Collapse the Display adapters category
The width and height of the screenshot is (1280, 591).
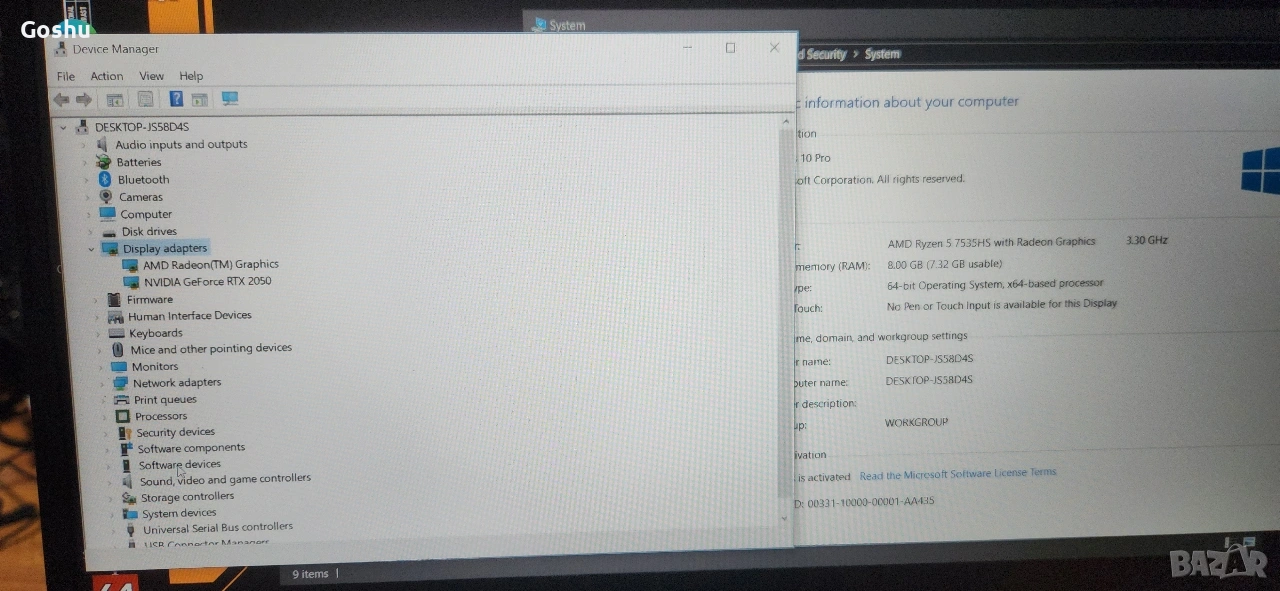(91, 249)
